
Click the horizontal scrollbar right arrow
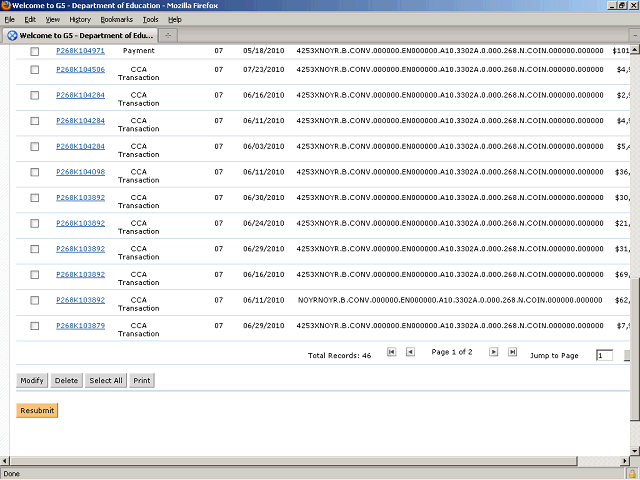pyautogui.click(x=622, y=462)
